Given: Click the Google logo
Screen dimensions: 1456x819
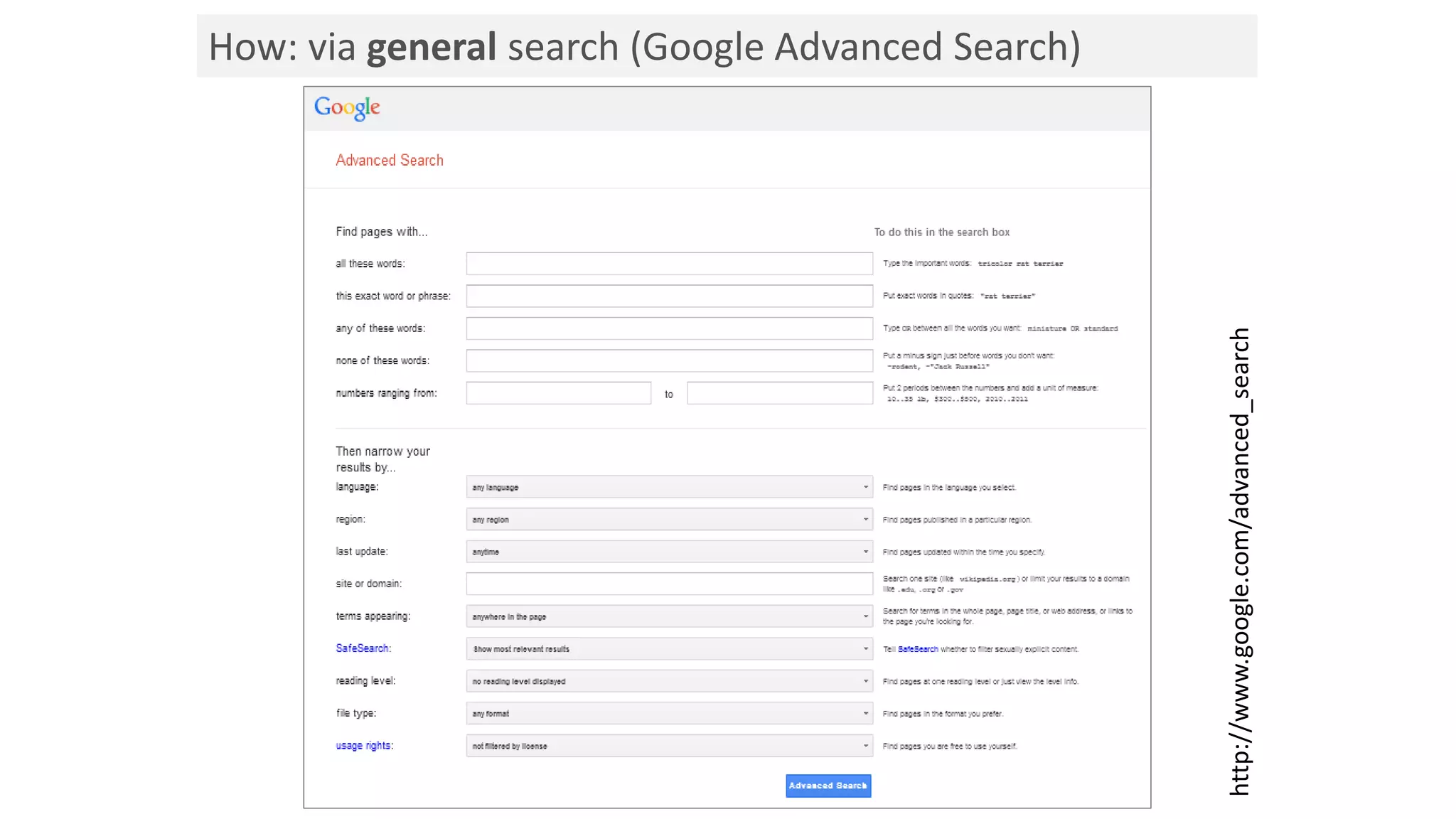Looking at the screenshot, I should [346, 107].
